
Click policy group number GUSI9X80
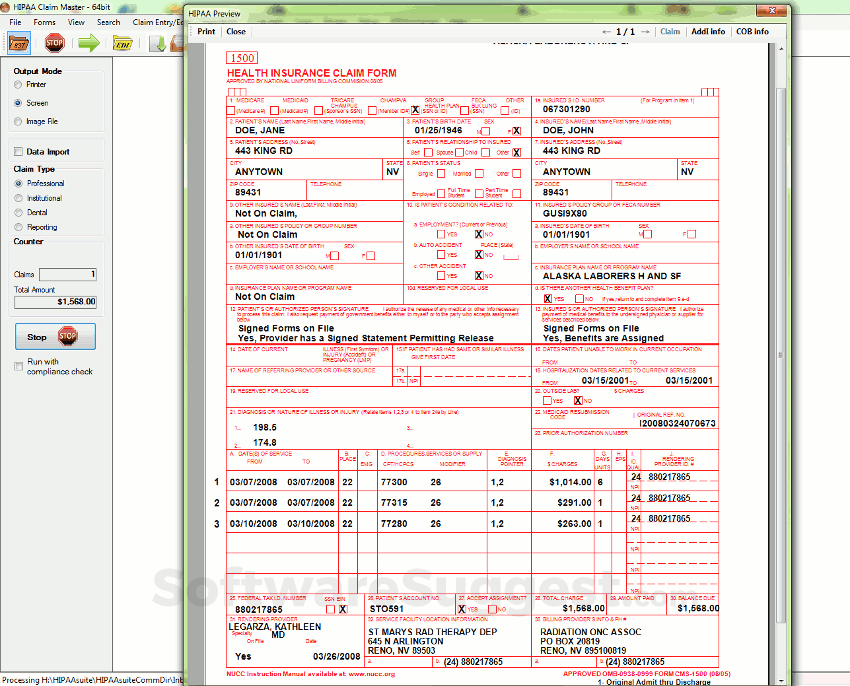[565, 214]
